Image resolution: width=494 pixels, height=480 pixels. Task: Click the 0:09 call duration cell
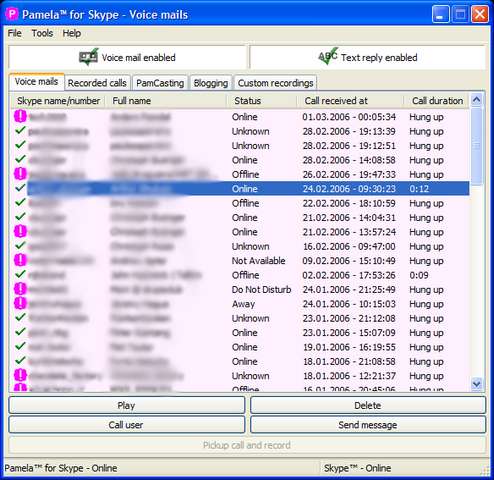[419, 275]
